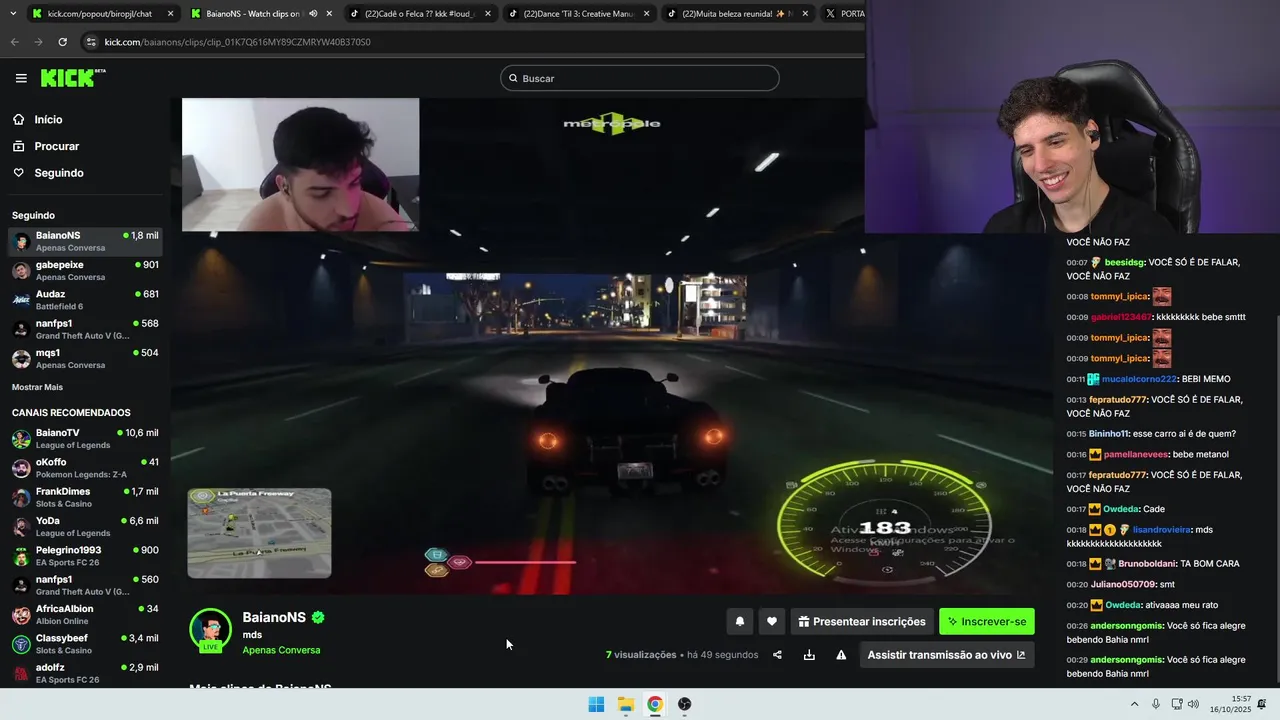This screenshot has width=1280, height=720.
Task: Mute the BaianoNS tab via speaker icon
Action: 313,14
